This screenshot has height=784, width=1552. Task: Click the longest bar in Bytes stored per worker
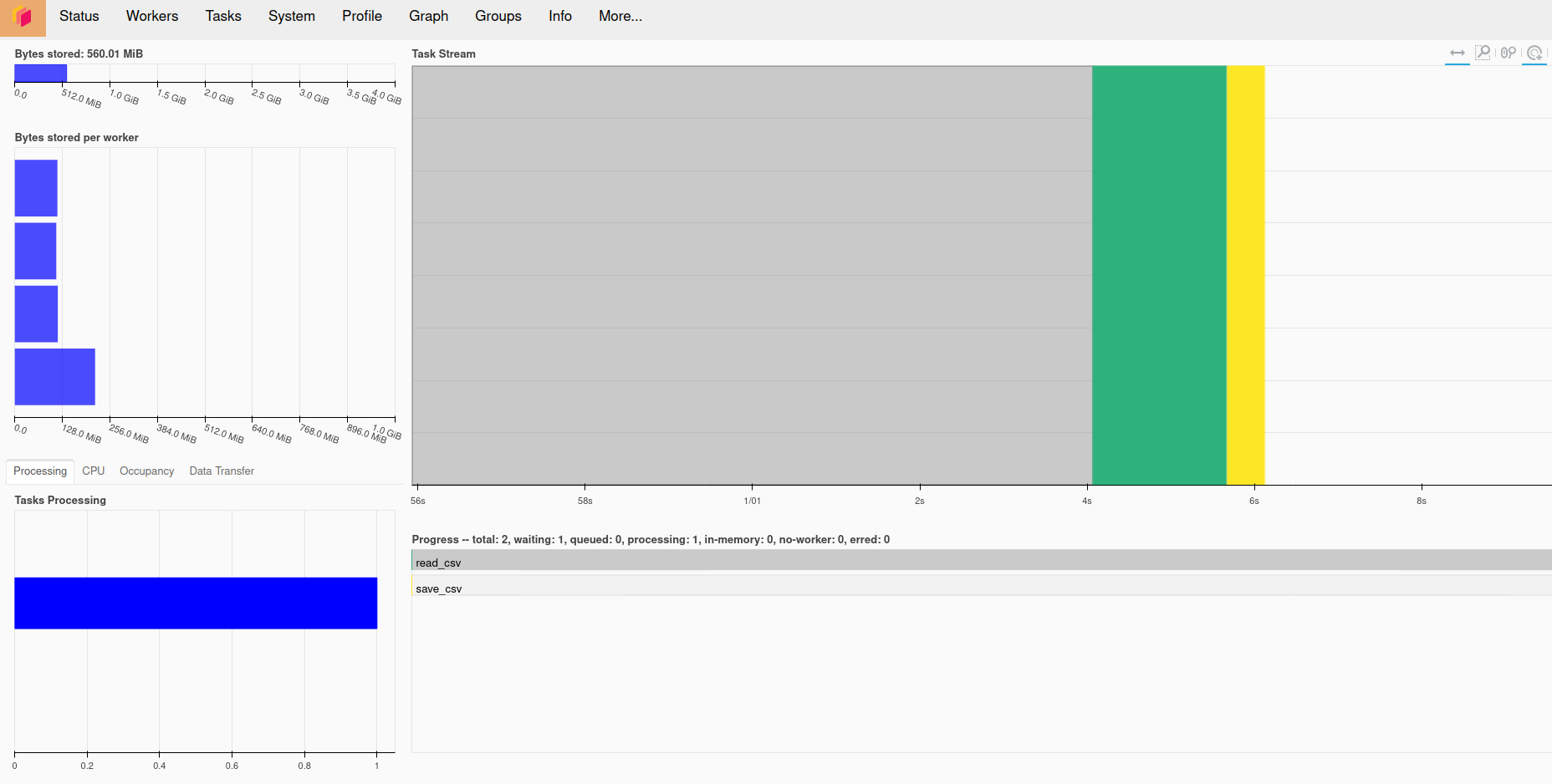54,377
